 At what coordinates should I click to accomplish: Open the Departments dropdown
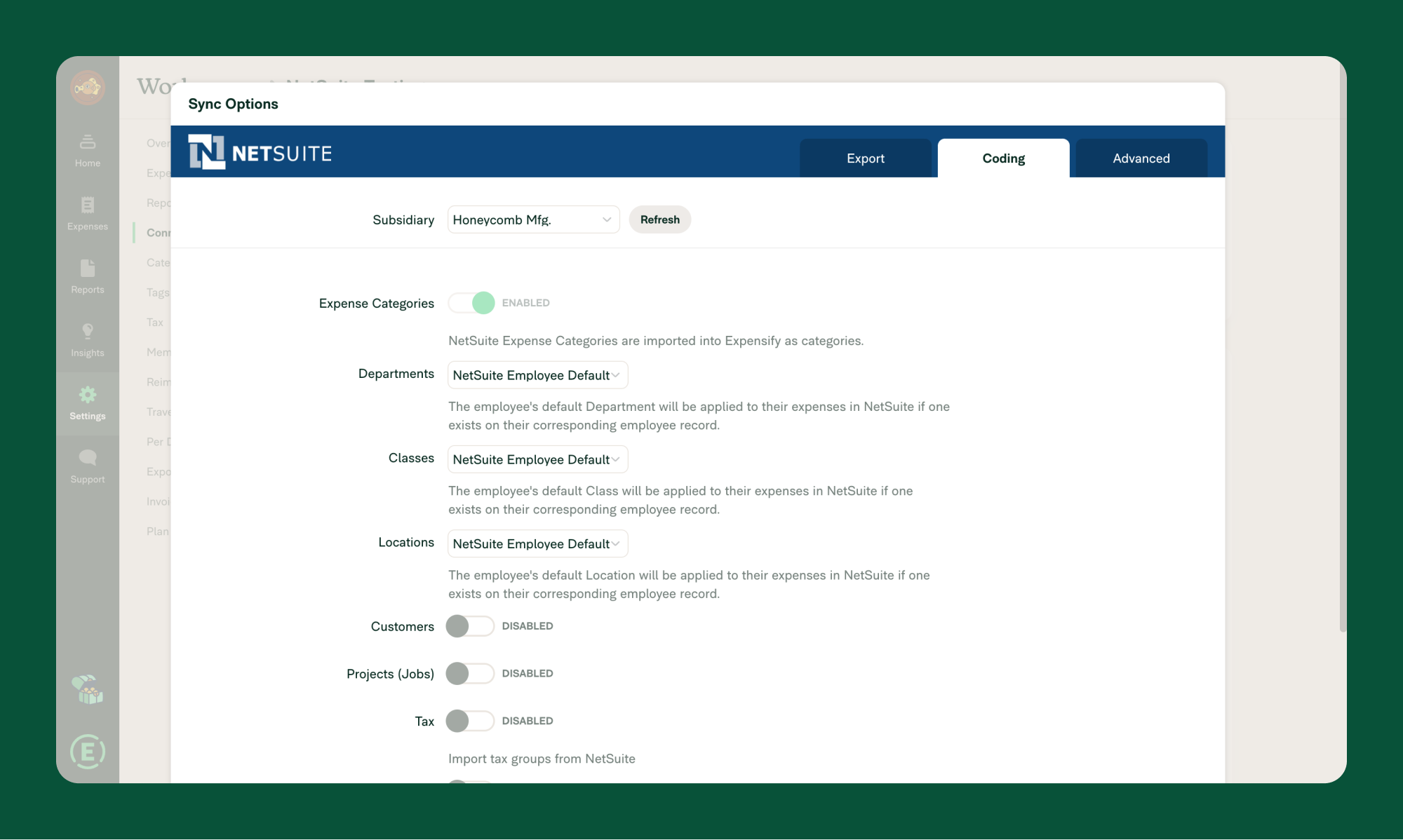[x=538, y=375]
